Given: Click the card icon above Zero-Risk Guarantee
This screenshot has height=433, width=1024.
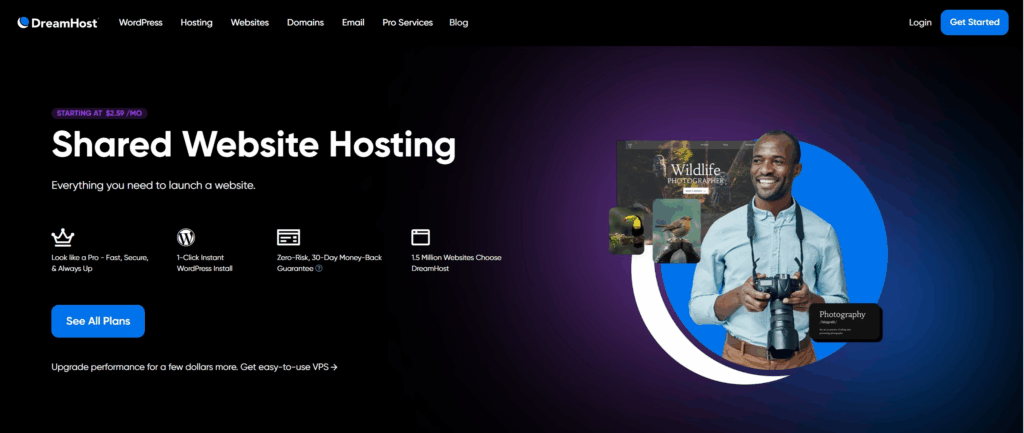Looking at the screenshot, I should (288, 237).
